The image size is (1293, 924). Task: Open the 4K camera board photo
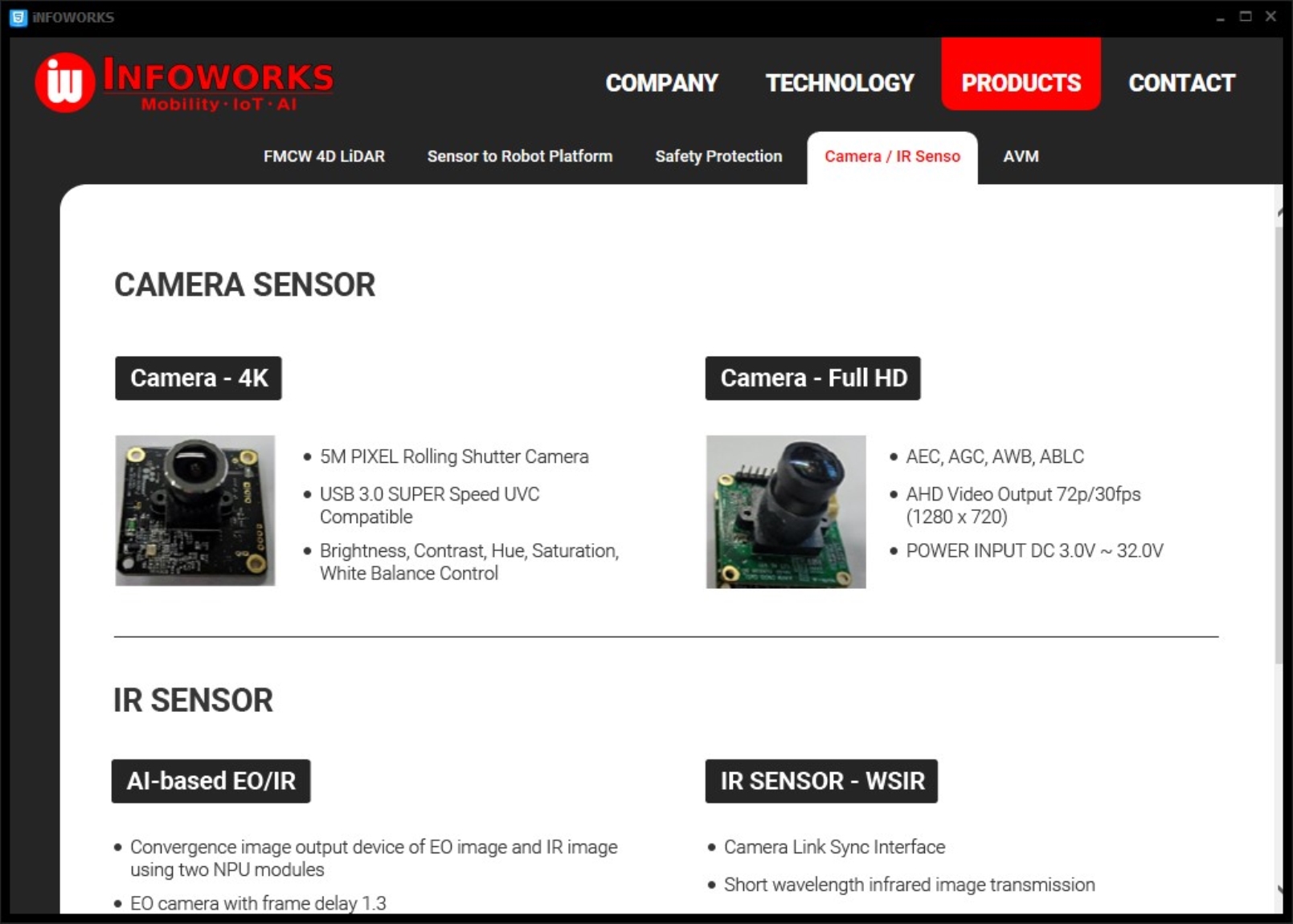[x=195, y=510]
